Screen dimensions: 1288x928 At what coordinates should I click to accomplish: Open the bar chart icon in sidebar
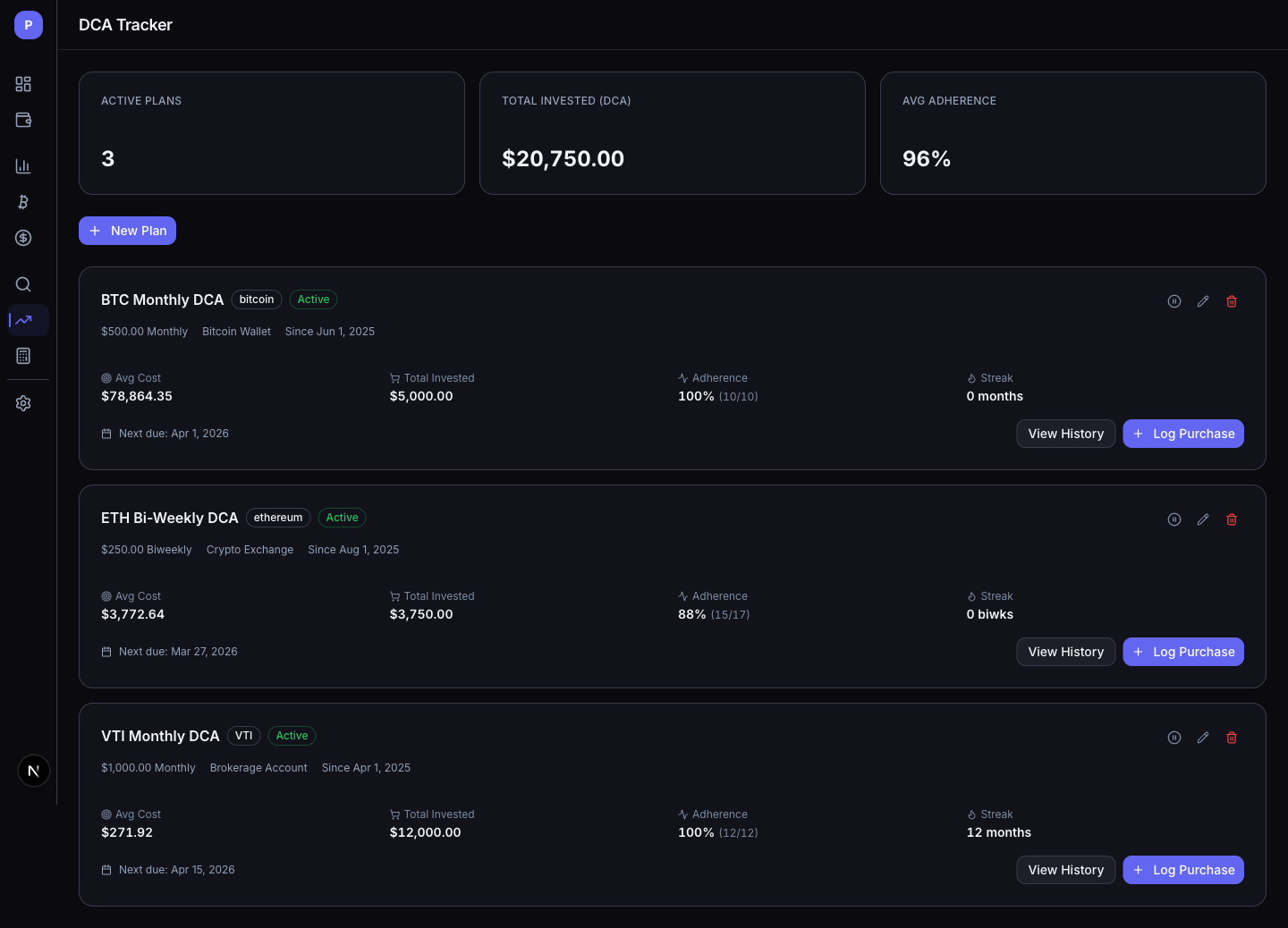click(x=23, y=166)
